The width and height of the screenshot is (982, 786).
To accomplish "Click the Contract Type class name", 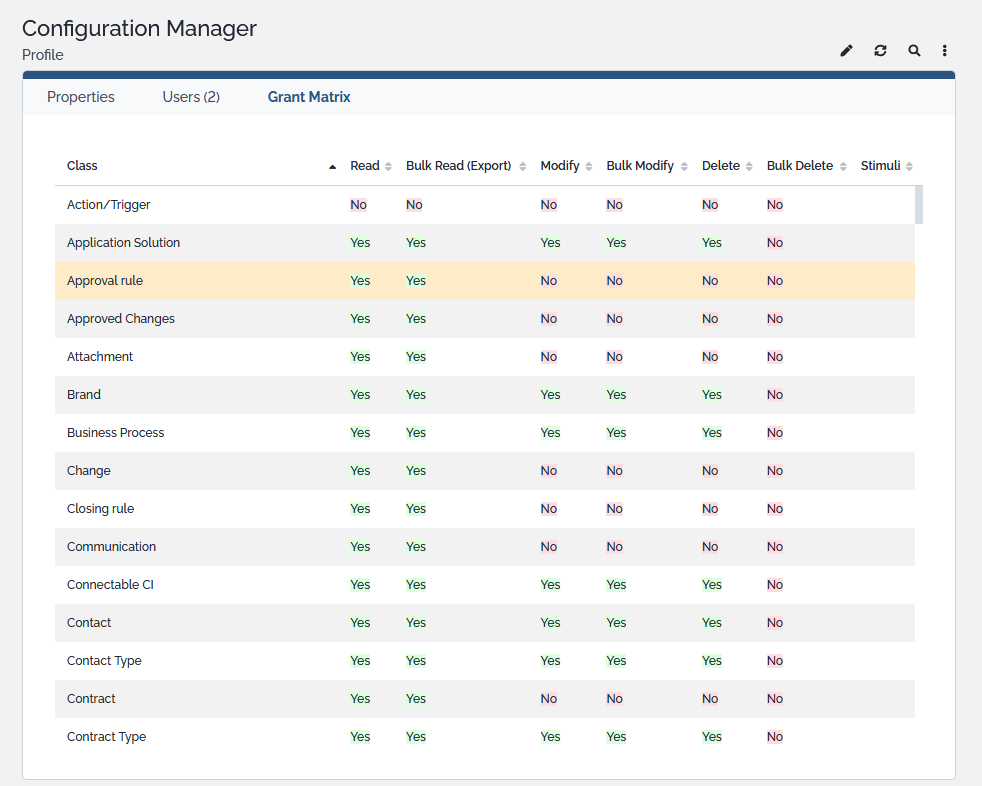I will pos(106,737).
